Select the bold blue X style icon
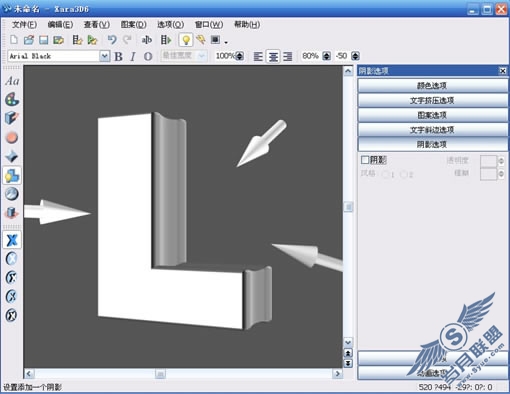This screenshot has width=510, height=394. coord(12,240)
